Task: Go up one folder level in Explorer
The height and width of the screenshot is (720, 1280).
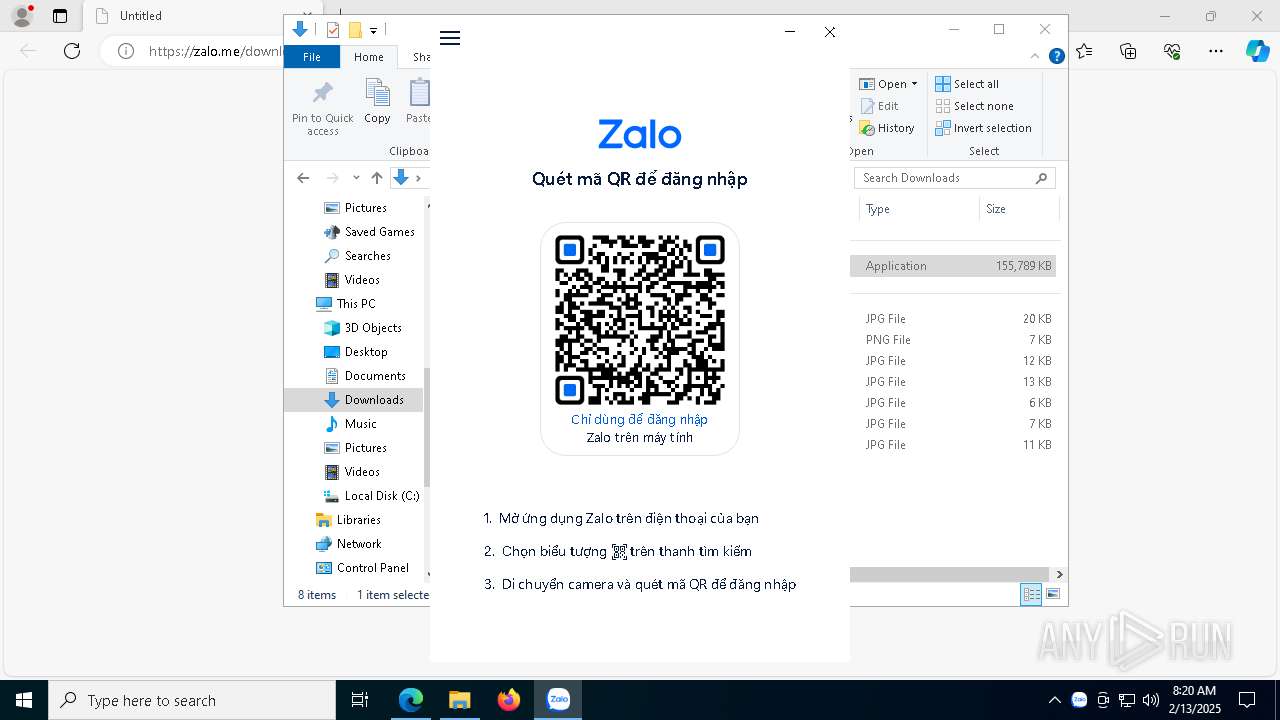Action: pyautogui.click(x=376, y=178)
